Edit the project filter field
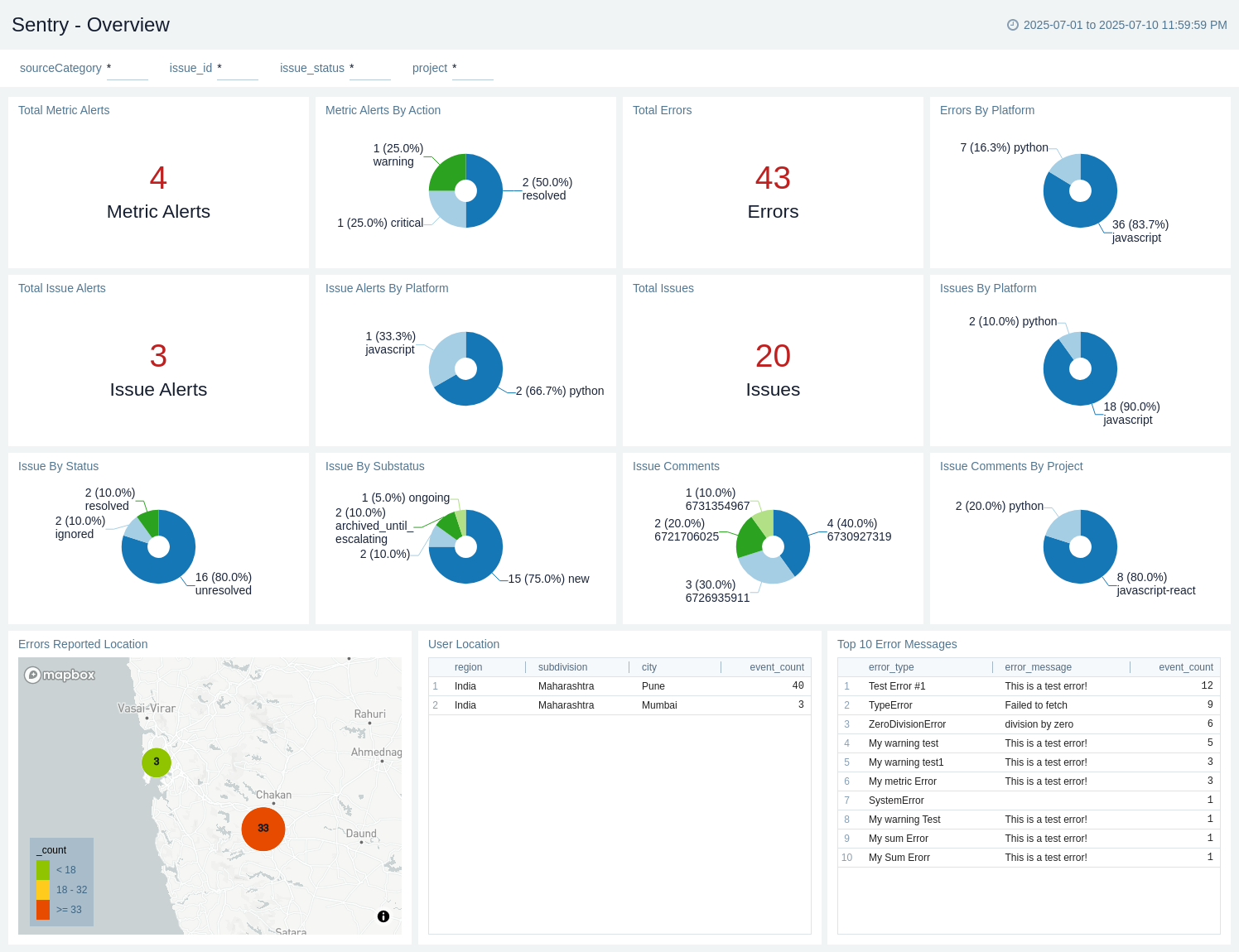 click(x=473, y=69)
